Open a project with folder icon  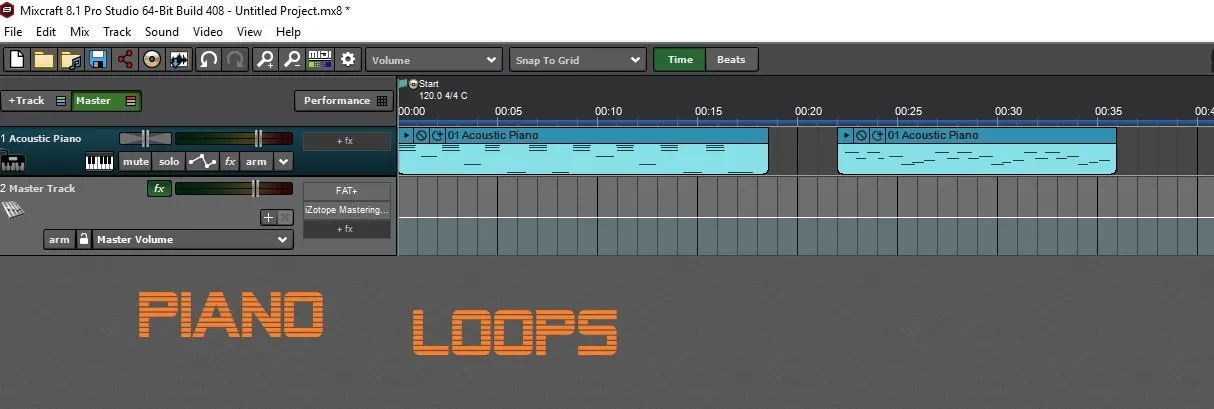[43, 60]
